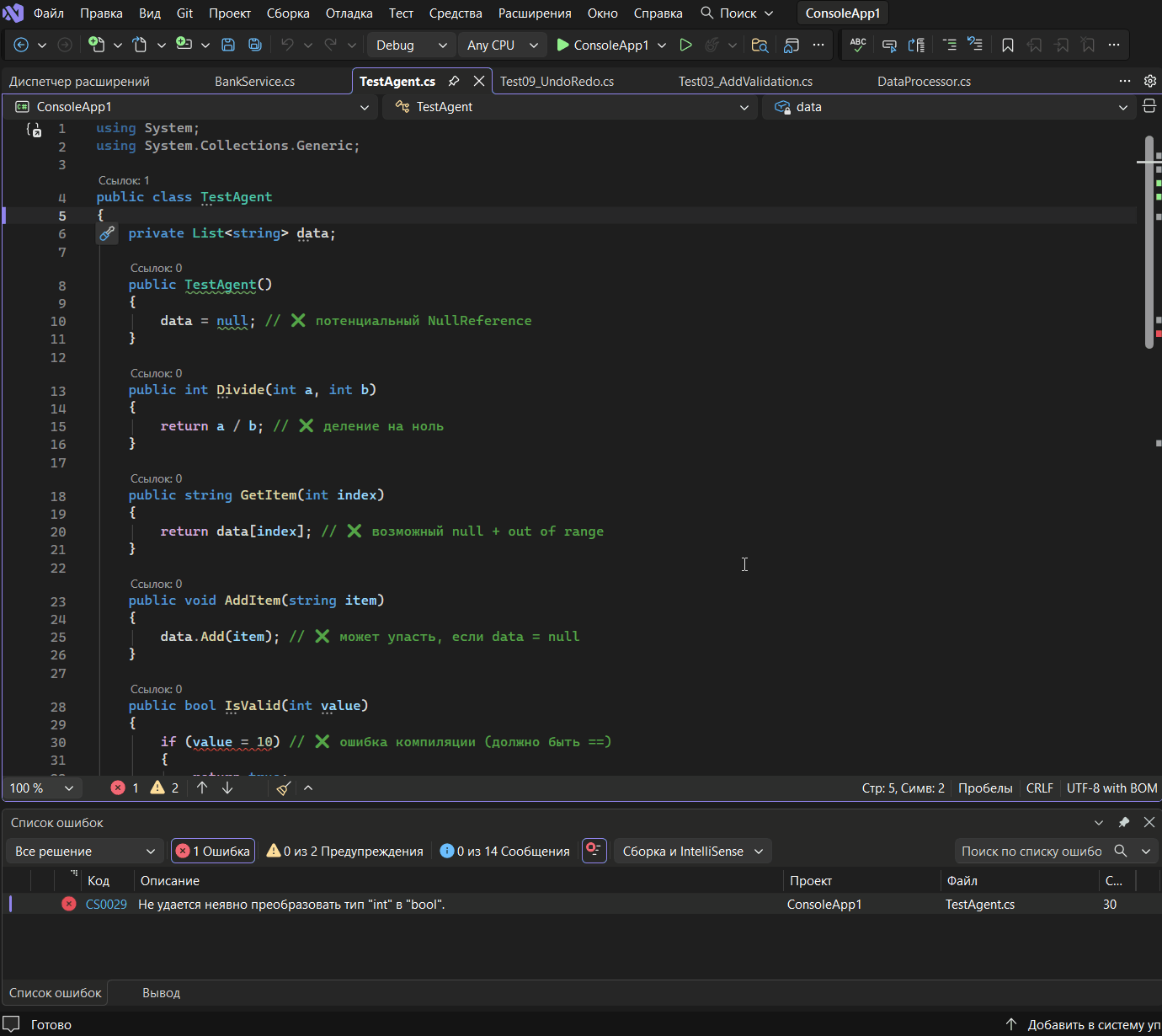Viewport: 1162px width, 1036px height.
Task: Navigate to next issue with down arrow
Action: (x=227, y=788)
